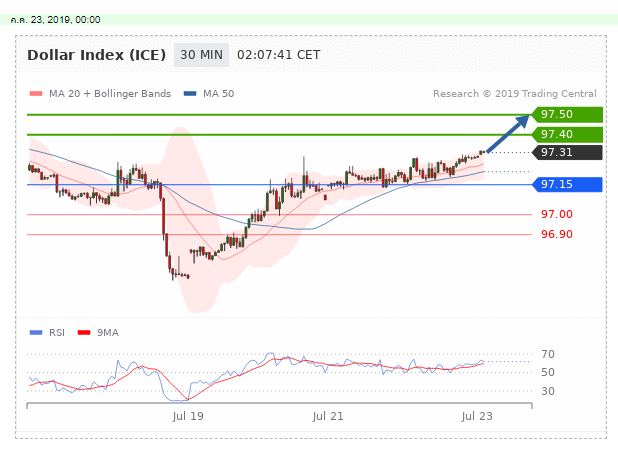
Task: Click the MA 50 legend text
Action: click(219, 94)
